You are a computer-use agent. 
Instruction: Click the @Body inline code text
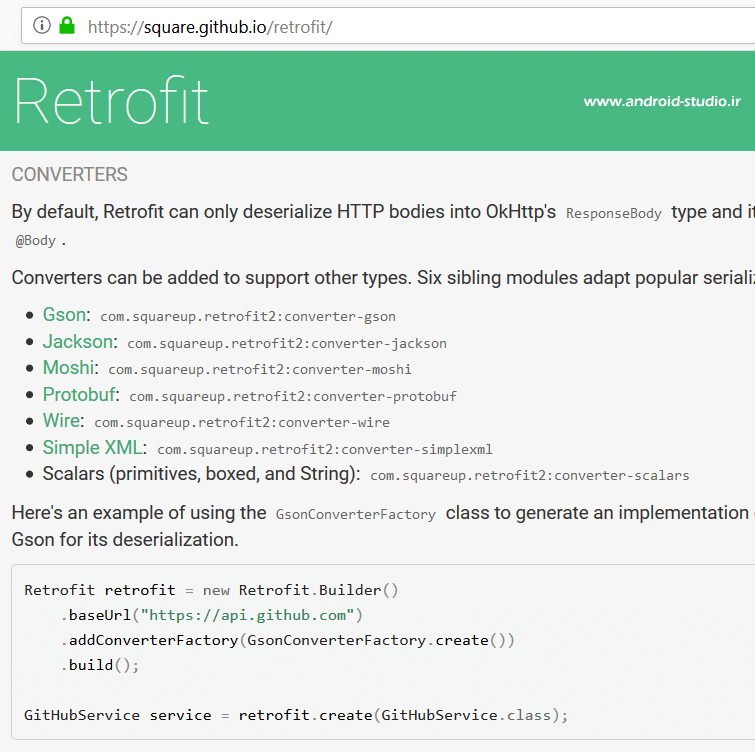[x=36, y=240]
